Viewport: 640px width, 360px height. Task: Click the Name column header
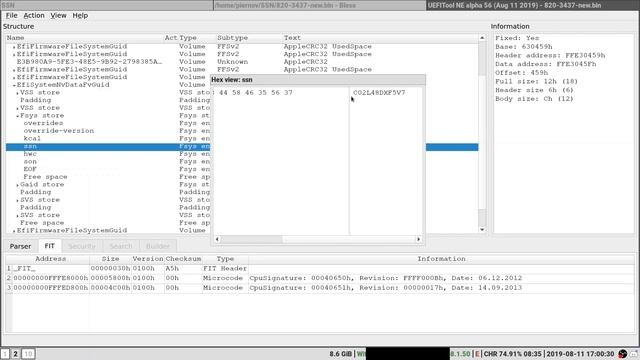[x=85, y=38]
